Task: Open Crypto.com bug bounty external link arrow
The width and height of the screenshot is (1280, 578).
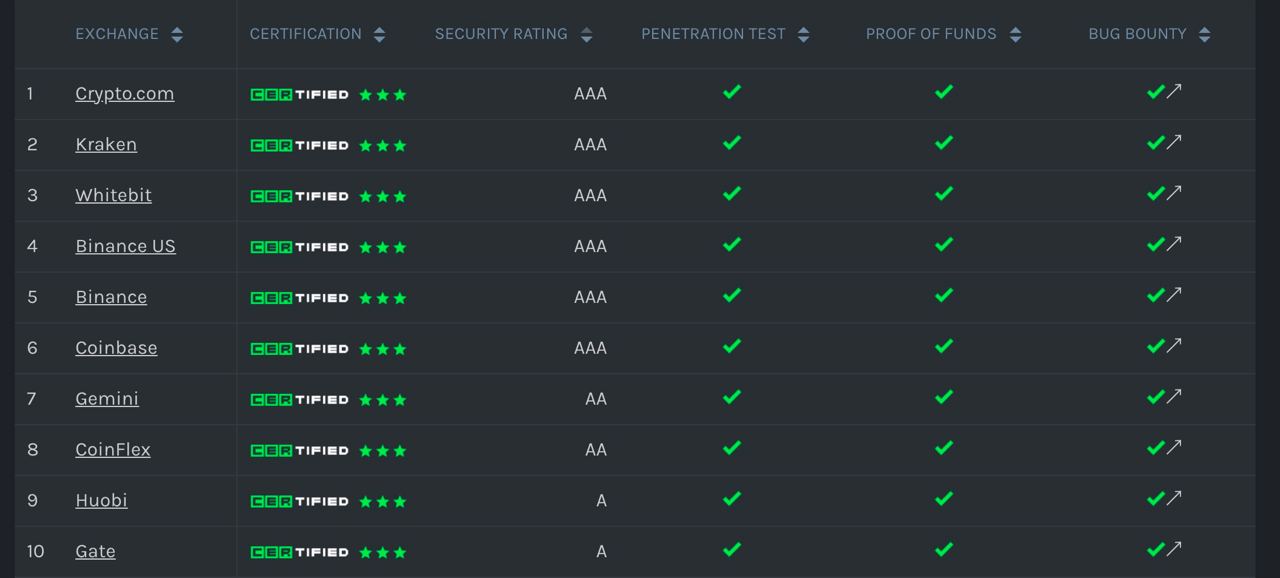Action: coord(1174,91)
